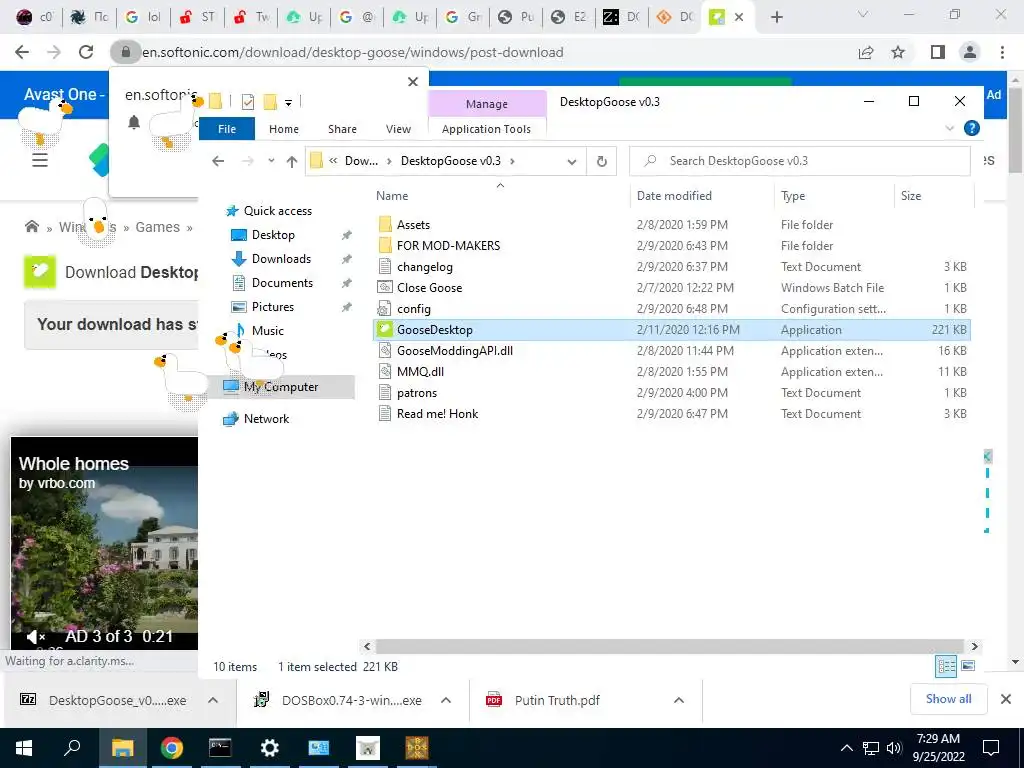Open the File ribbon tab
1024x768 pixels.
227,129
